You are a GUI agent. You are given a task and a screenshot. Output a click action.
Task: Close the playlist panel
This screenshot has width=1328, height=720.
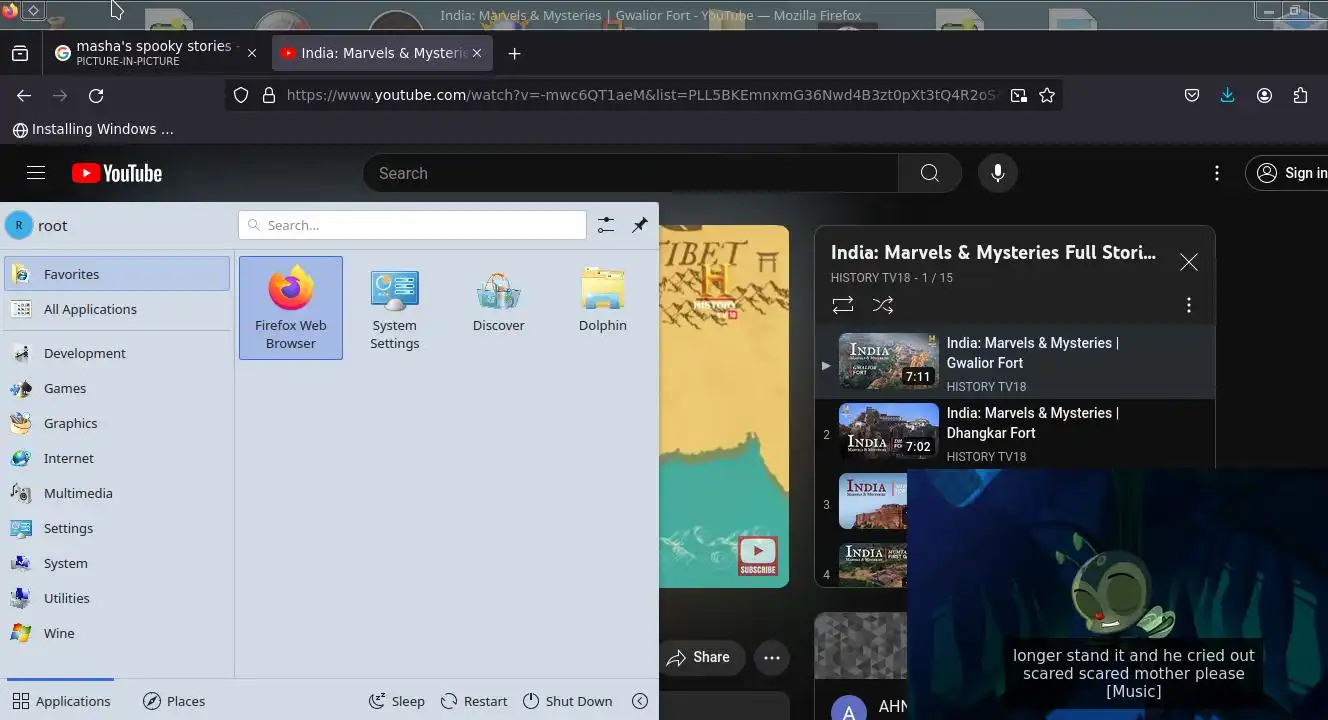click(x=1188, y=262)
